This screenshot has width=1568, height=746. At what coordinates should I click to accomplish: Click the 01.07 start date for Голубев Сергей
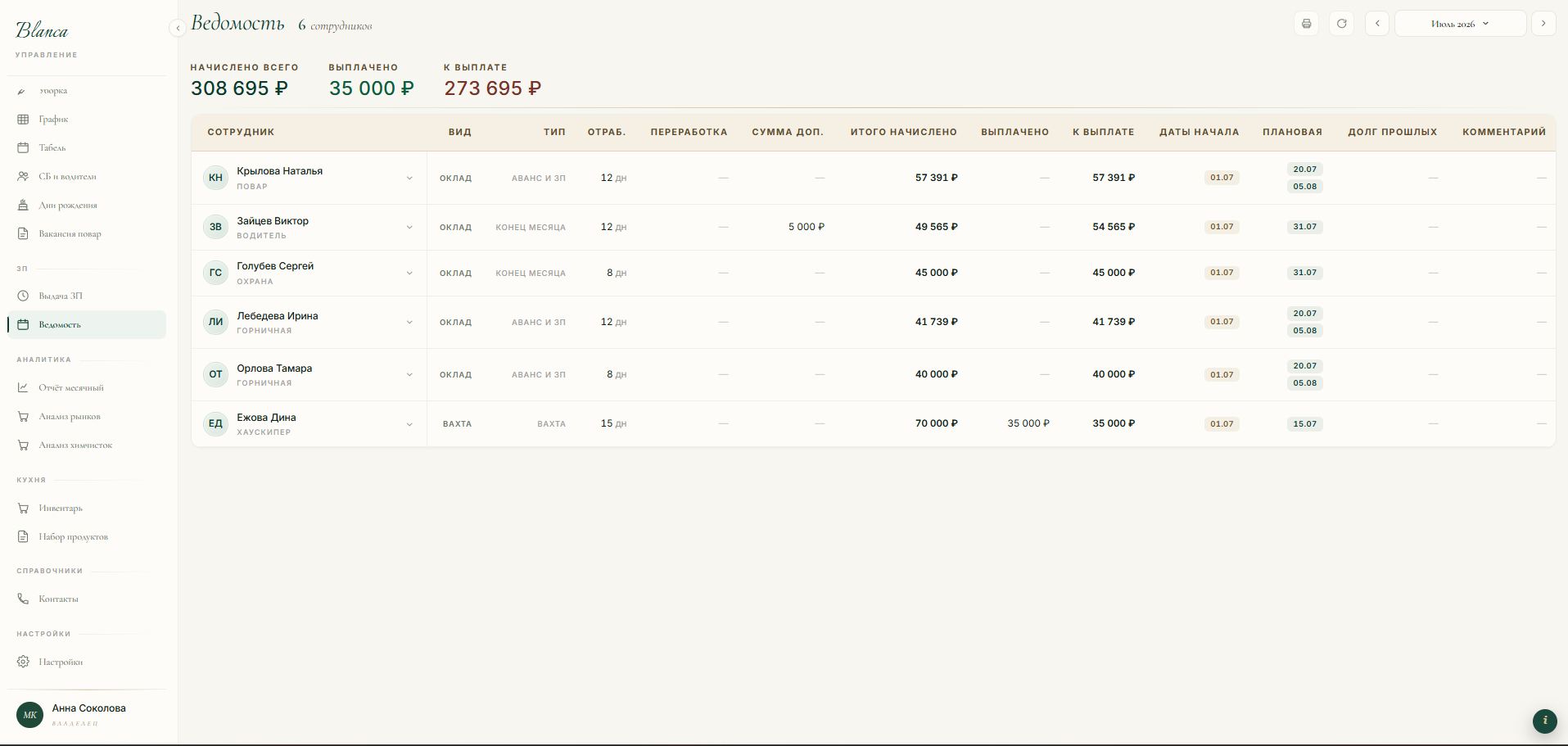pos(1222,273)
